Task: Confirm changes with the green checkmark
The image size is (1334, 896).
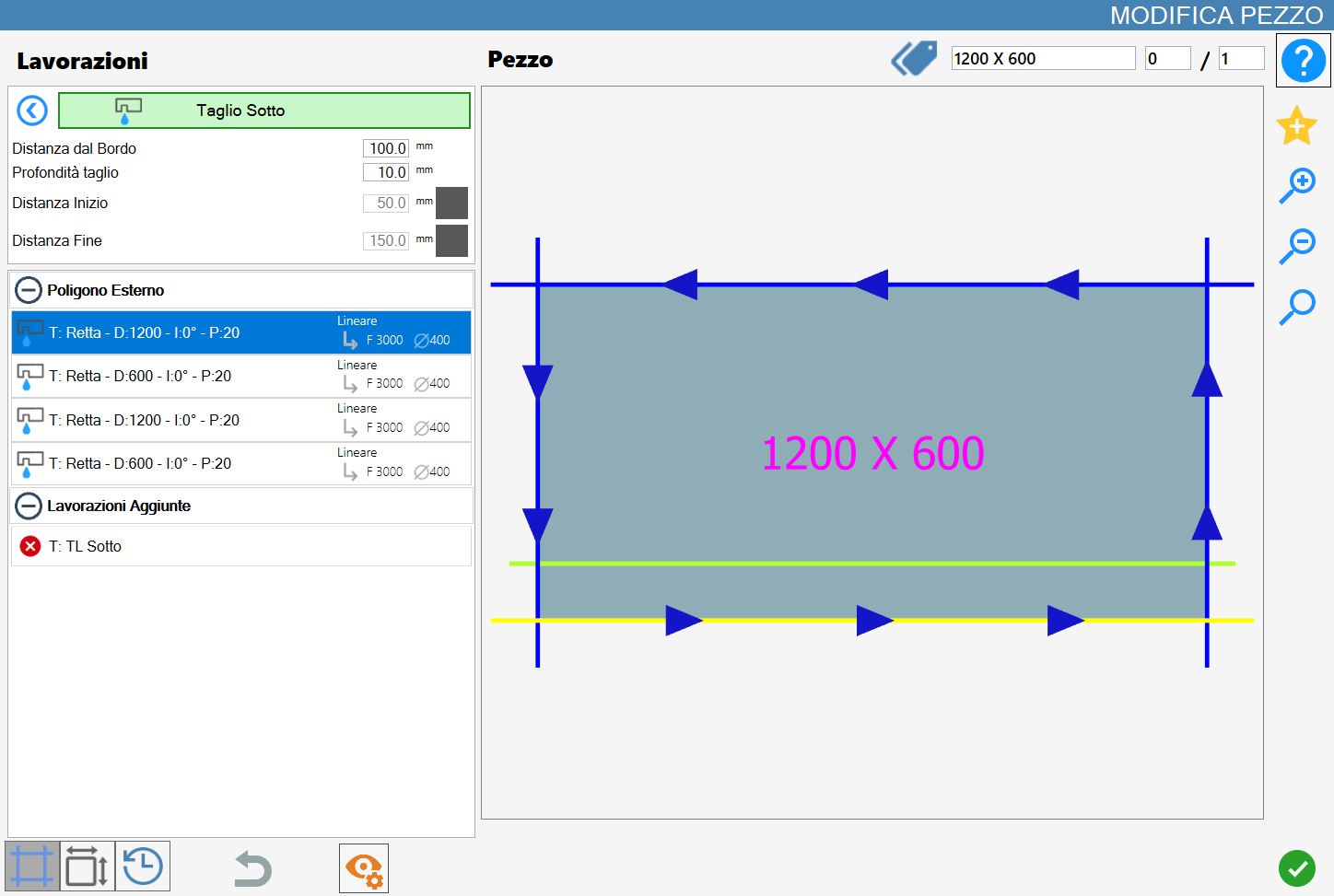Action: click(1297, 868)
